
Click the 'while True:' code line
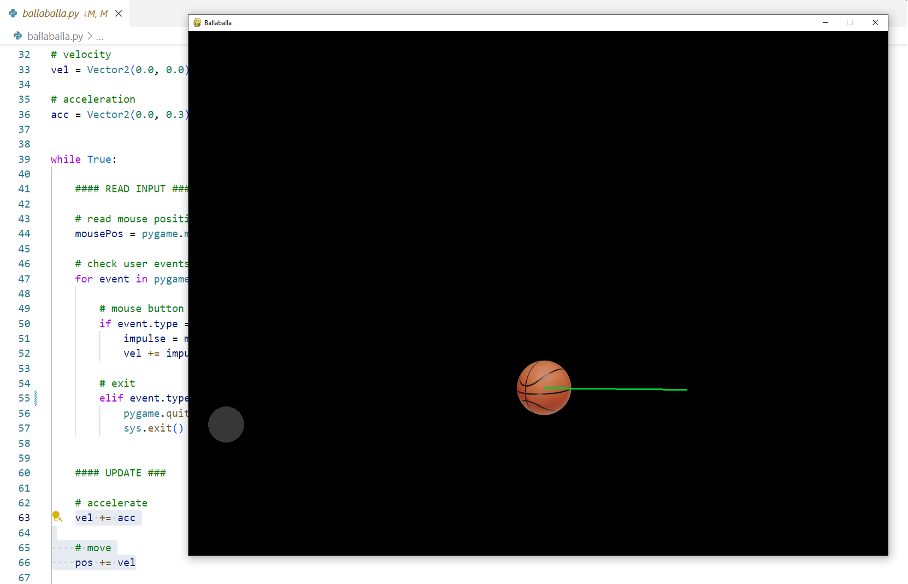point(83,159)
